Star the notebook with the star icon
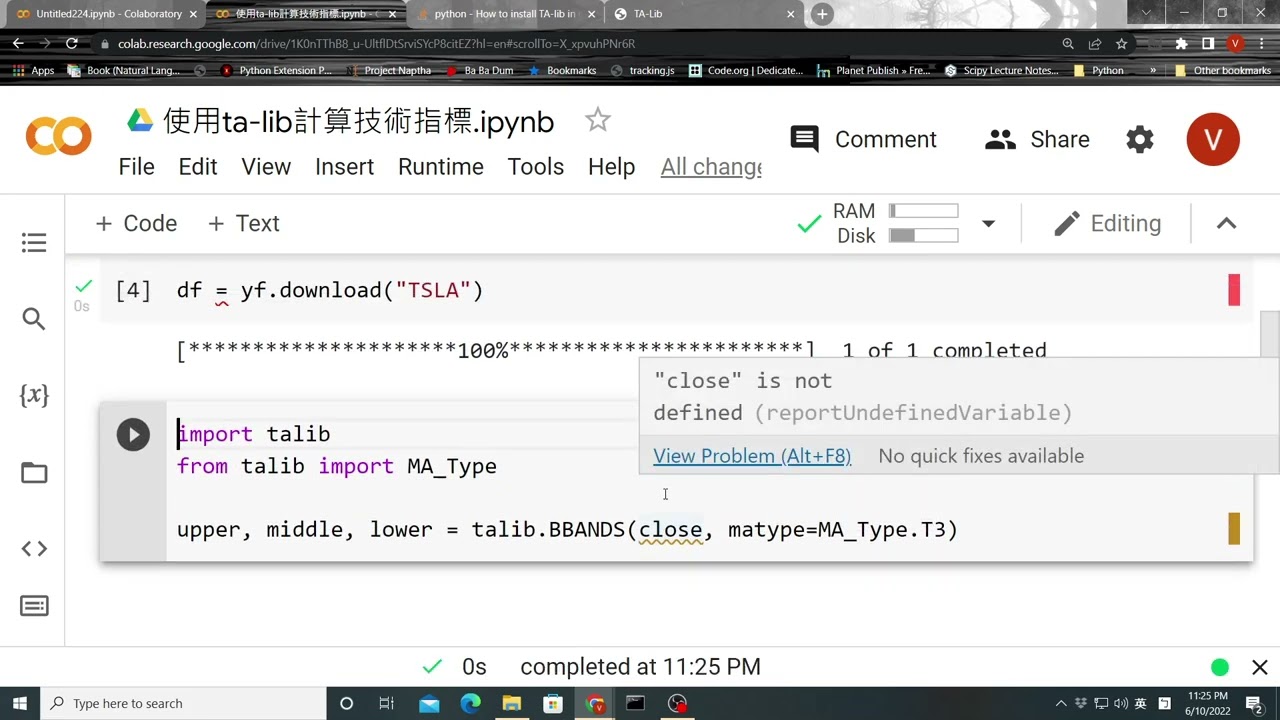 [x=597, y=120]
